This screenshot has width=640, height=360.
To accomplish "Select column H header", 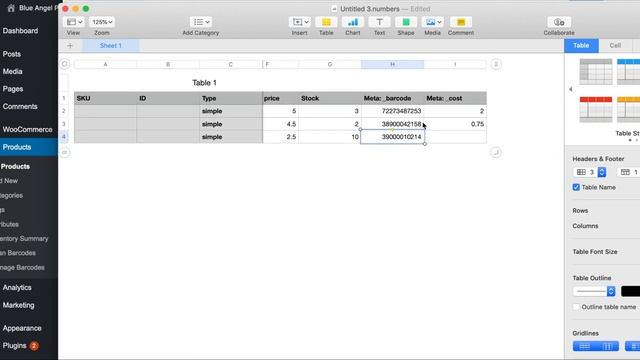I will 392,64.
